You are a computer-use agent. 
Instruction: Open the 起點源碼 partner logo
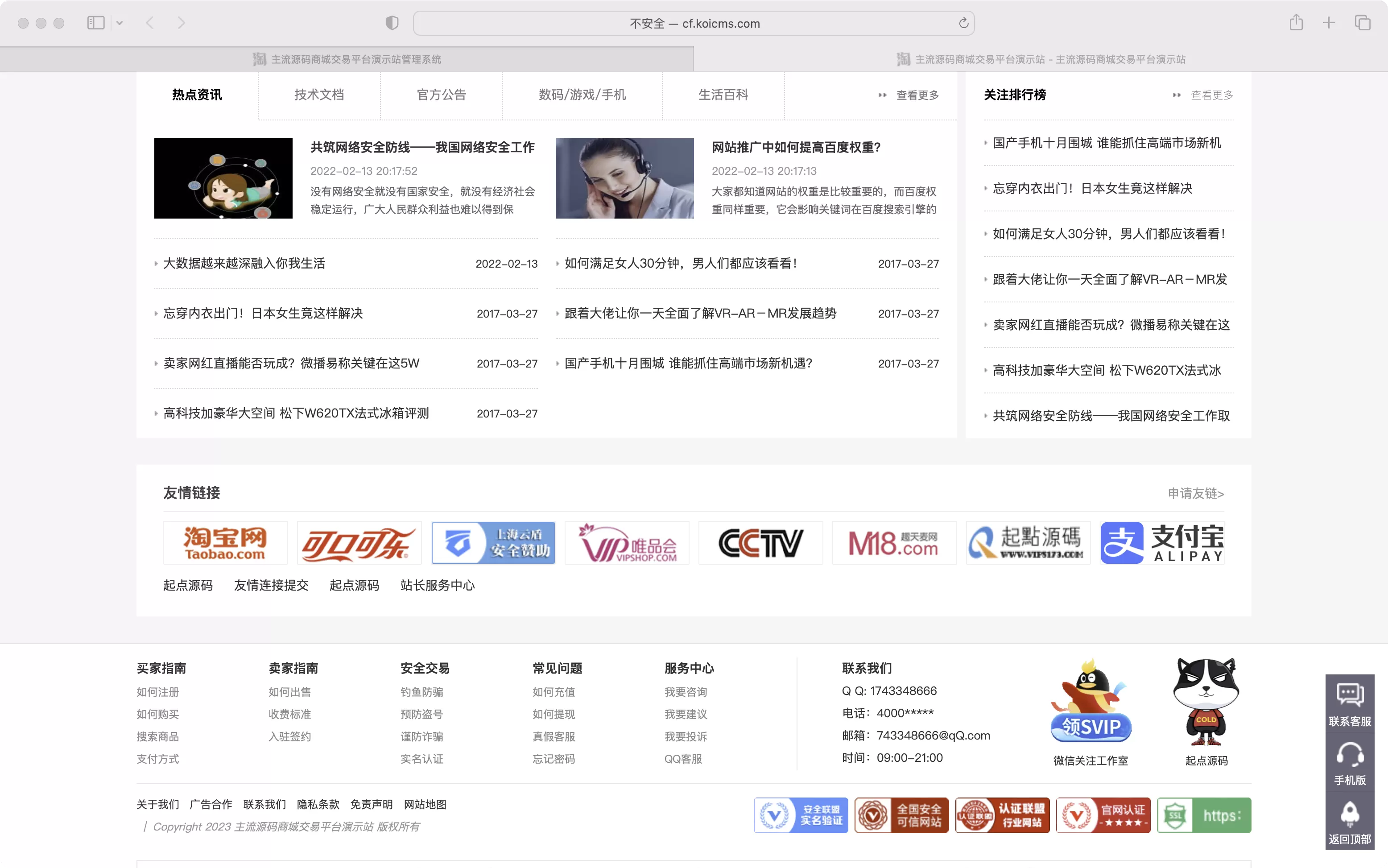tap(1028, 543)
